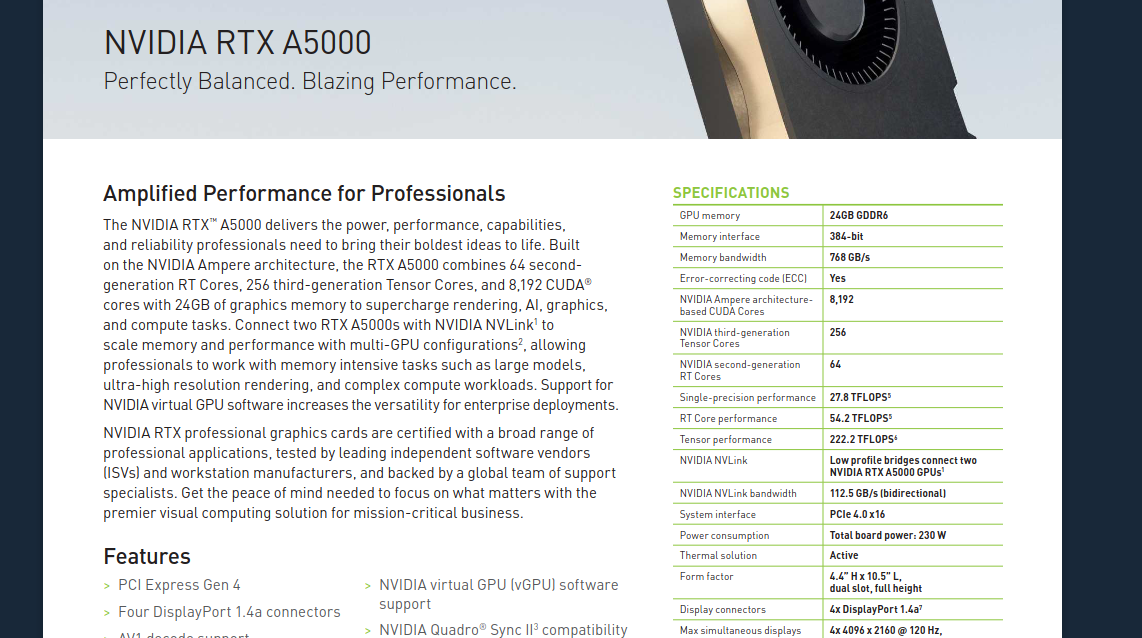
Task: Click 'NVIDIA NVLink bandwidth' label
Action: (738, 494)
